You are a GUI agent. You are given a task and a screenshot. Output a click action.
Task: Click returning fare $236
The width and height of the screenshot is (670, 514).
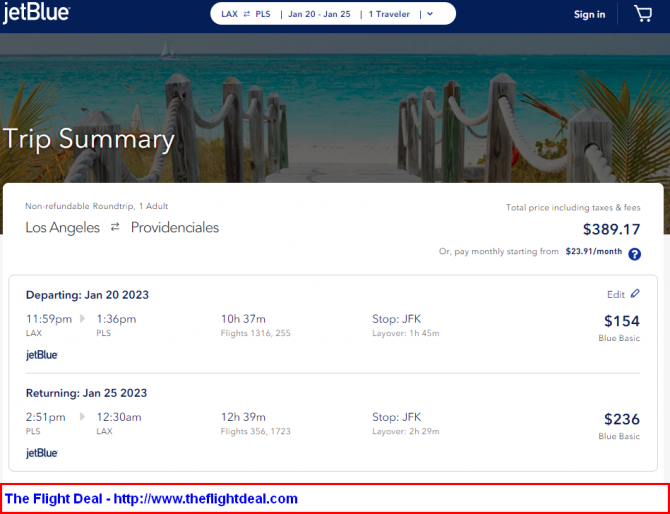point(622,419)
